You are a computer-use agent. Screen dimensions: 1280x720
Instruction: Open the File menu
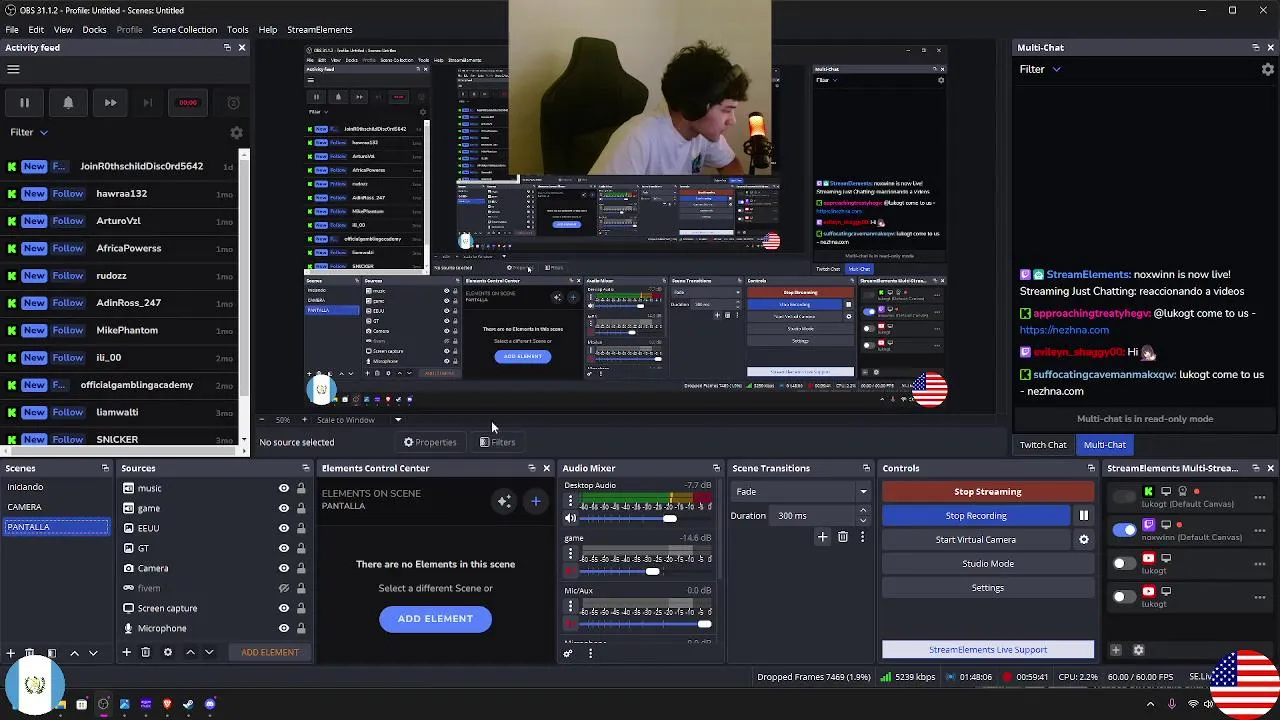(x=12, y=30)
